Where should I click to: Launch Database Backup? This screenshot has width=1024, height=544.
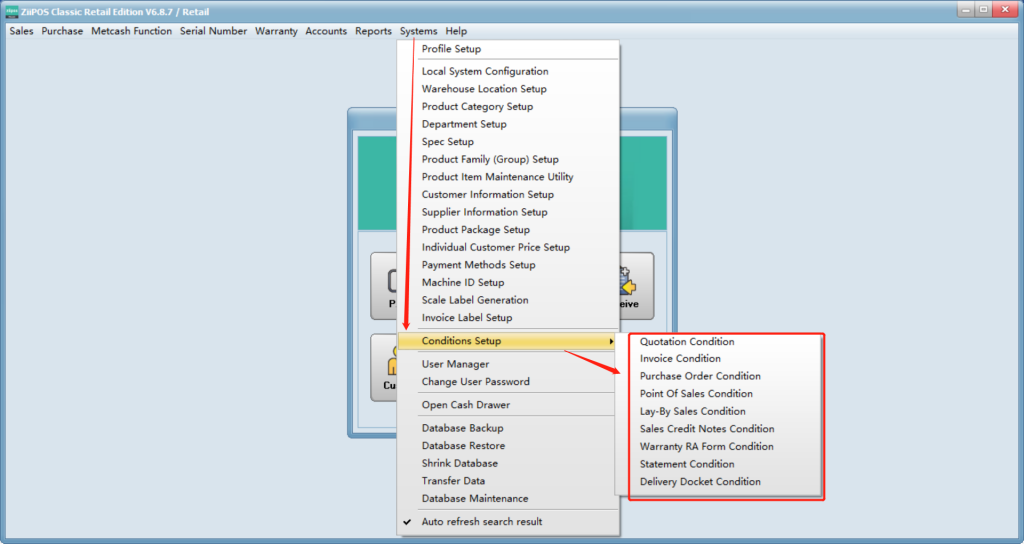pos(462,428)
